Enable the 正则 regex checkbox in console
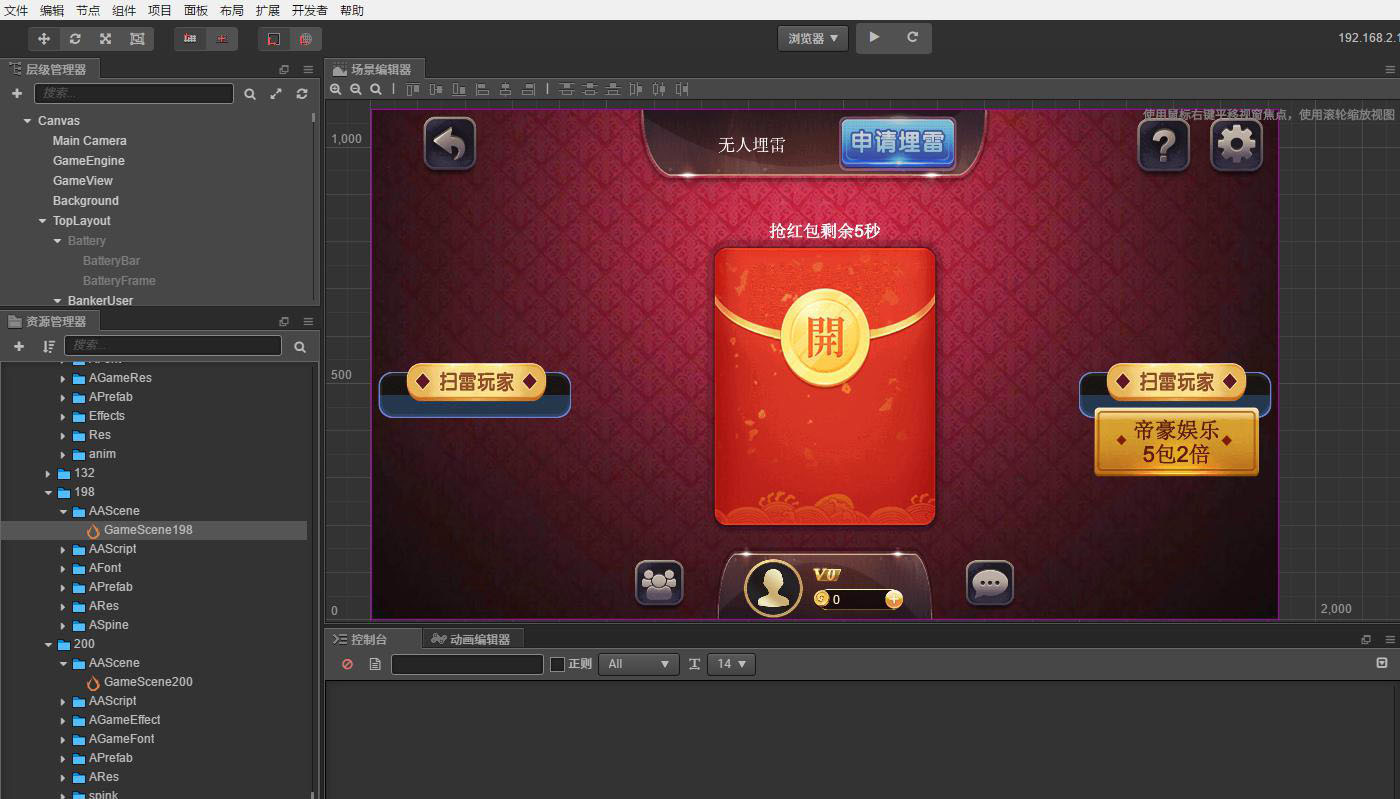 [x=557, y=663]
